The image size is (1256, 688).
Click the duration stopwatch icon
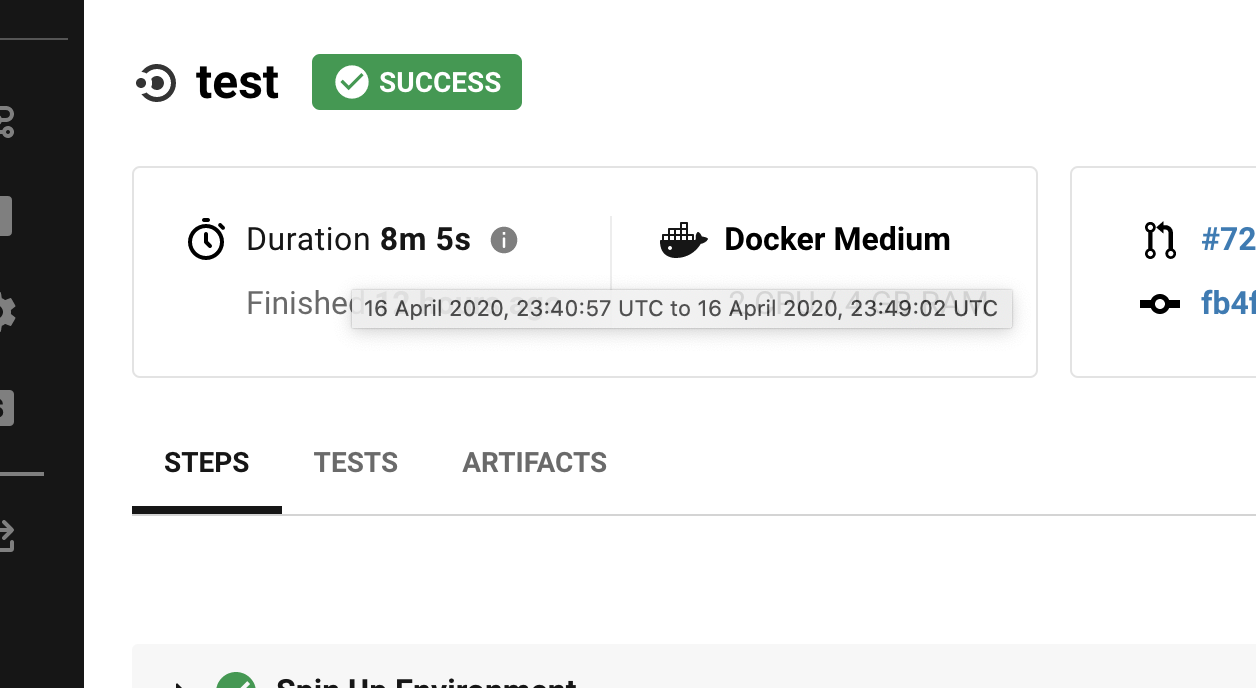coord(206,240)
